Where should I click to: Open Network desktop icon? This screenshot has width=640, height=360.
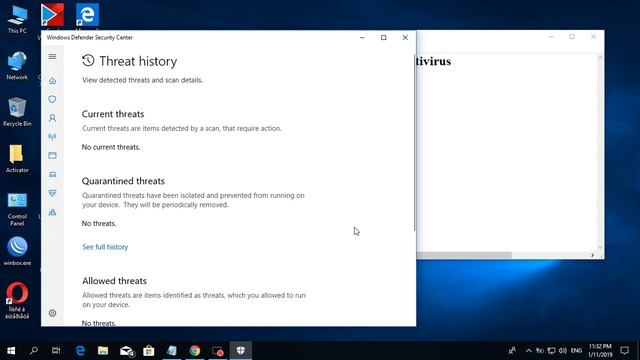coord(17,65)
